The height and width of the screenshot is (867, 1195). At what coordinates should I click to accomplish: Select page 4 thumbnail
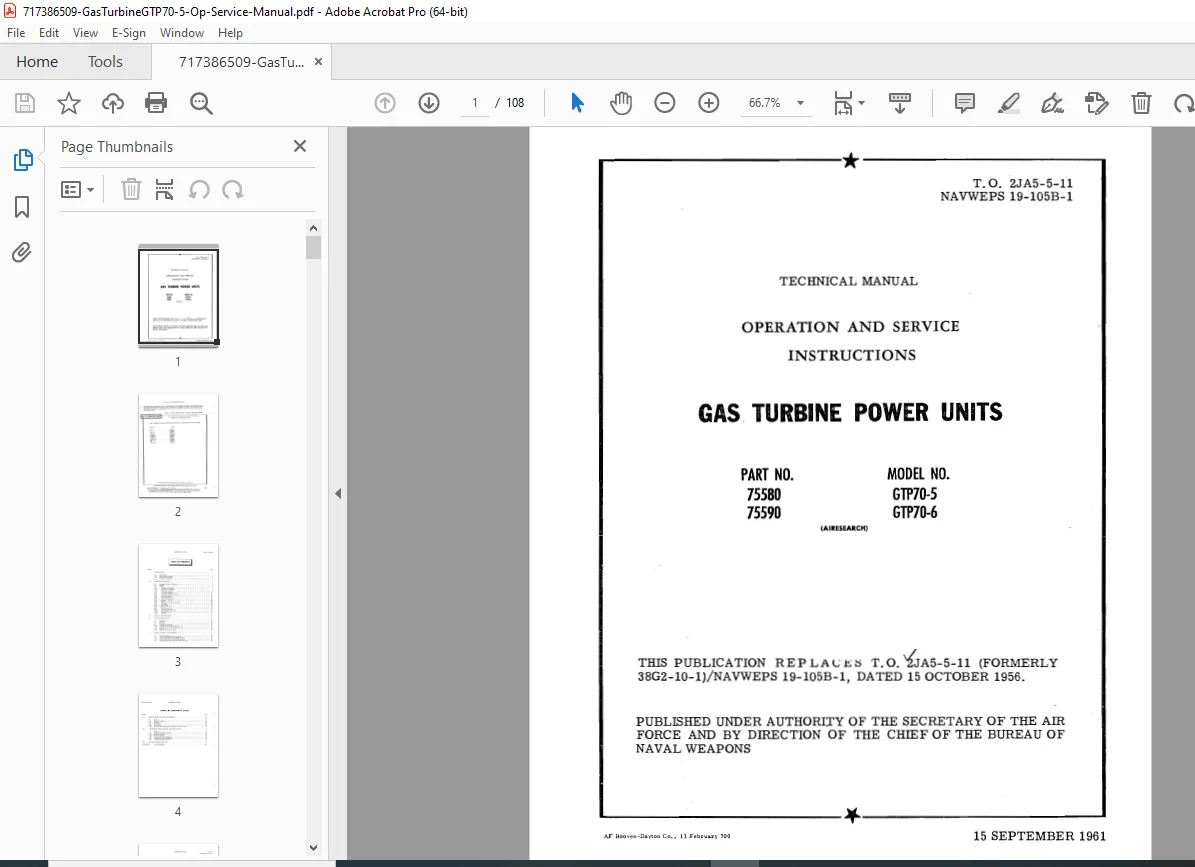click(x=178, y=746)
